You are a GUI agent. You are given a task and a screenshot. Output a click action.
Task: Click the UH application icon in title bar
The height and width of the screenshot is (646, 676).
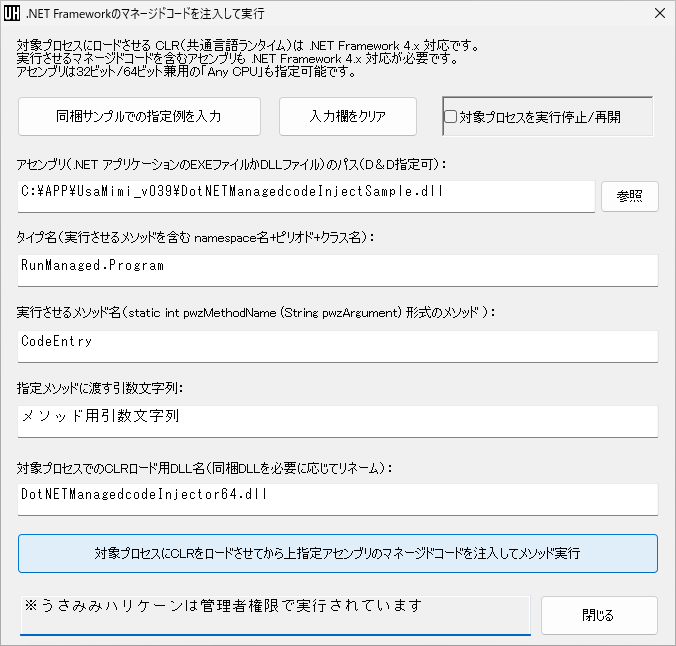click(x=12, y=13)
